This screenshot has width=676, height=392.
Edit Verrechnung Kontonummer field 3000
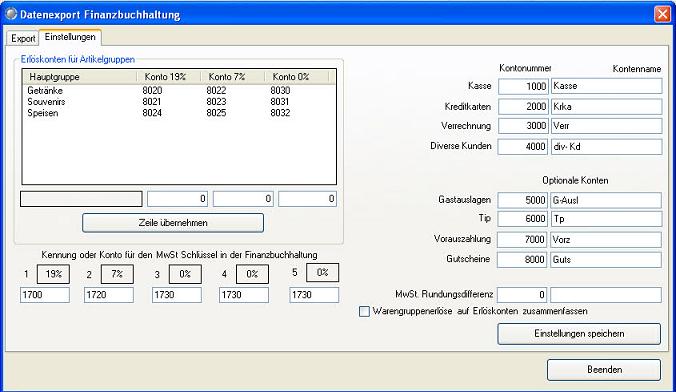(x=523, y=126)
